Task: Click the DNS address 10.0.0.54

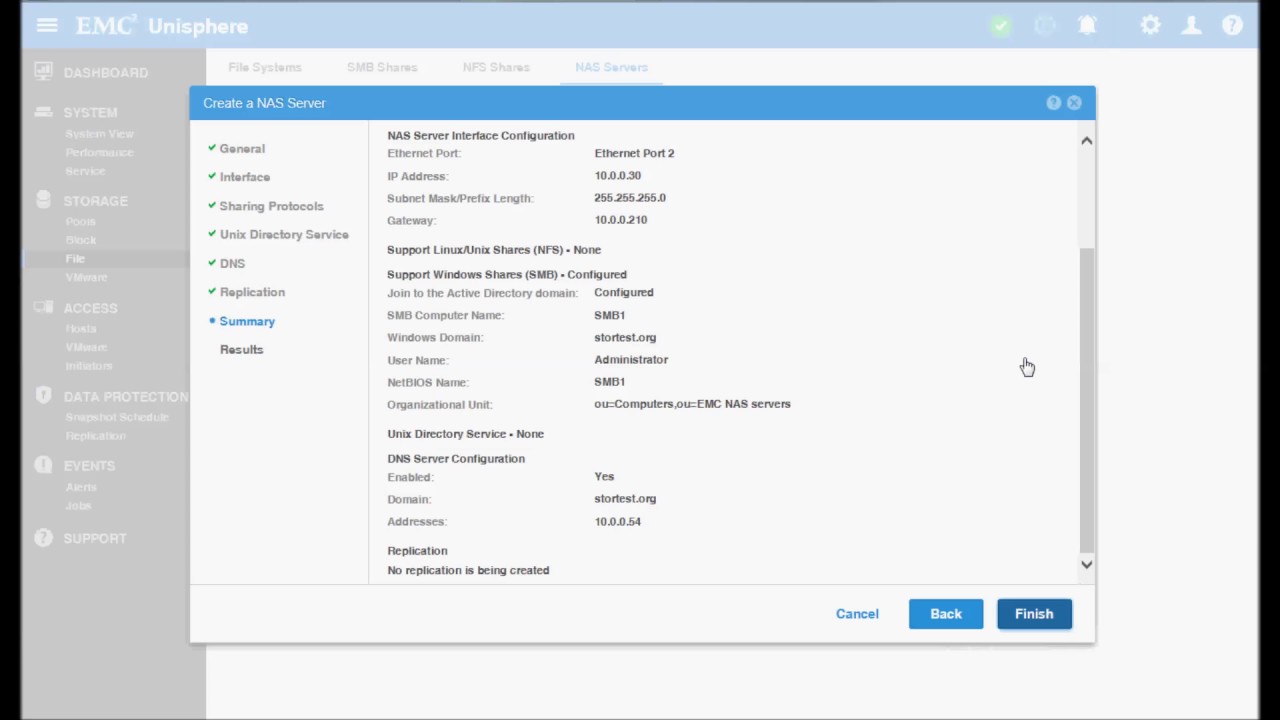Action: [x=618, y=521]
